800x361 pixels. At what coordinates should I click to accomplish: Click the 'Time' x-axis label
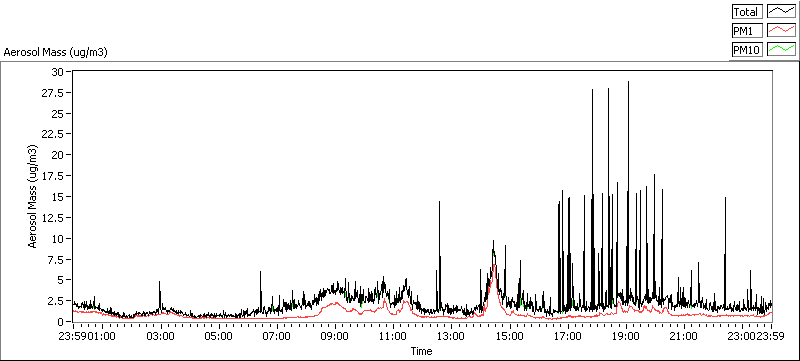click(421, 351)
